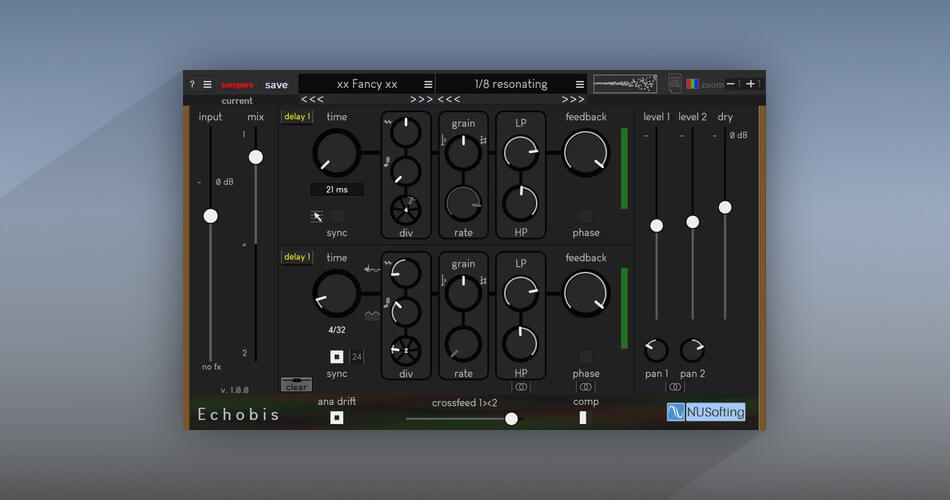This screenshot has width=950, height=500.
Task: Click the bottom delay grain knob
Action: (x=463, y=292)
